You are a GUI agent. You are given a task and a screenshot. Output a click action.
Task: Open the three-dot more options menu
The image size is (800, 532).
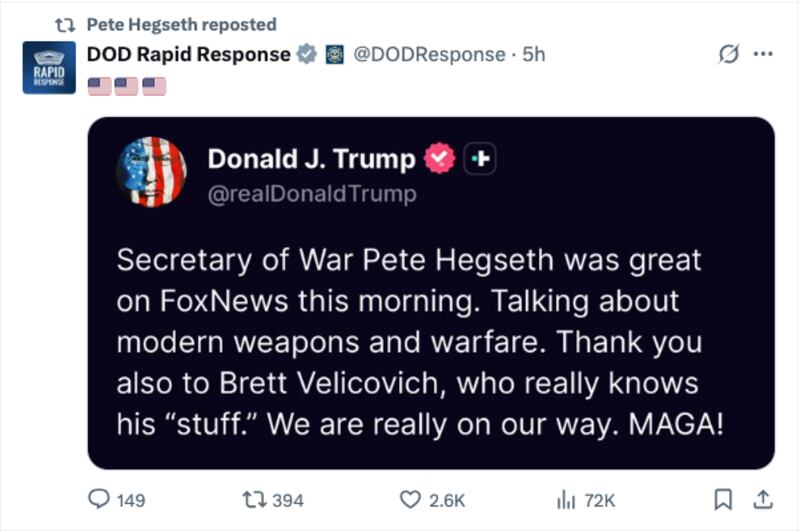[x=763, y=54]
